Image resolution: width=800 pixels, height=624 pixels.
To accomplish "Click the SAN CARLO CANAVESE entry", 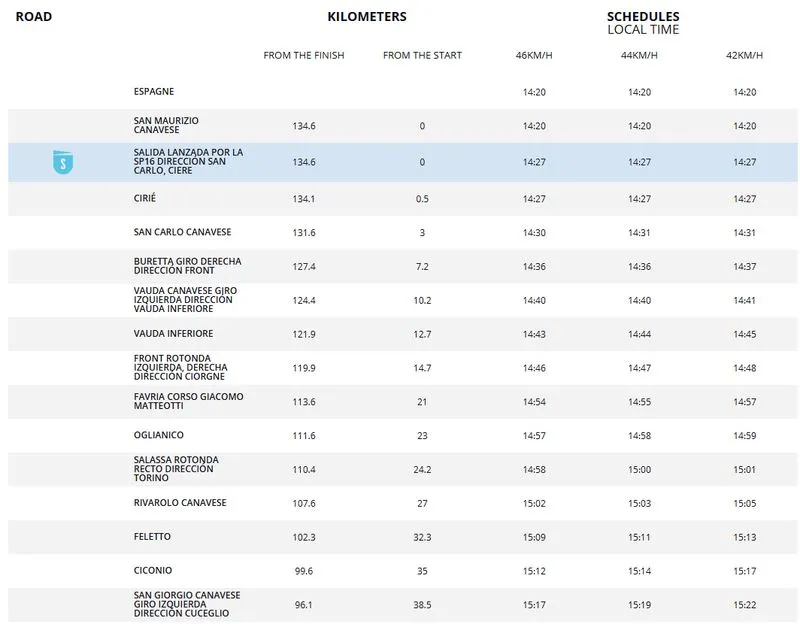I will pyautogui.click(x=182, y=233).
